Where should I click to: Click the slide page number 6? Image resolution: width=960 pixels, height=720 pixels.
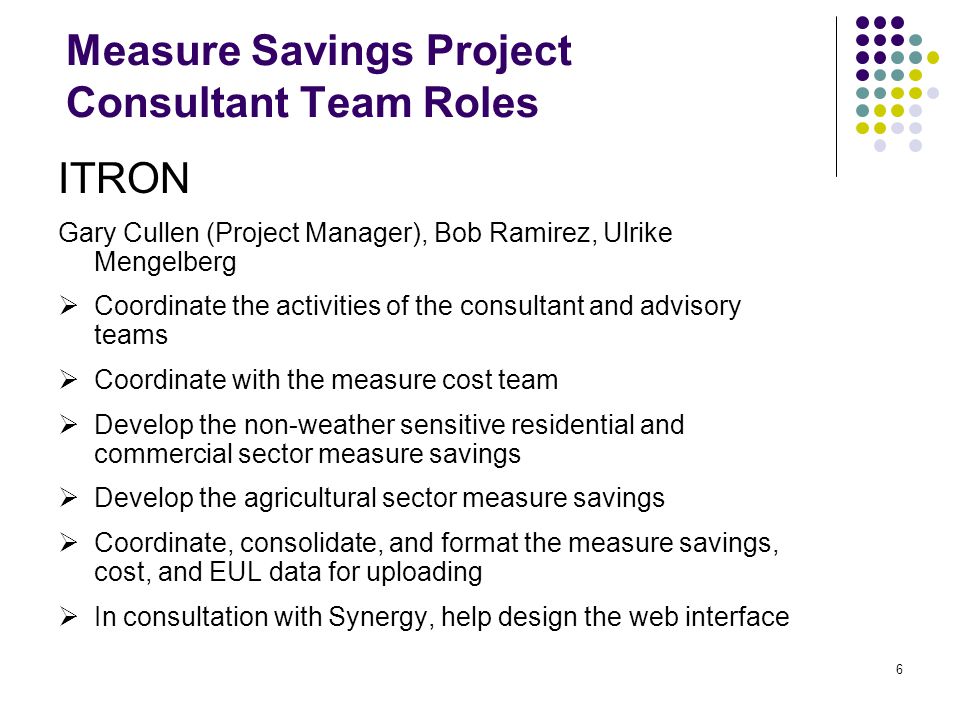(x=899, y=669)
